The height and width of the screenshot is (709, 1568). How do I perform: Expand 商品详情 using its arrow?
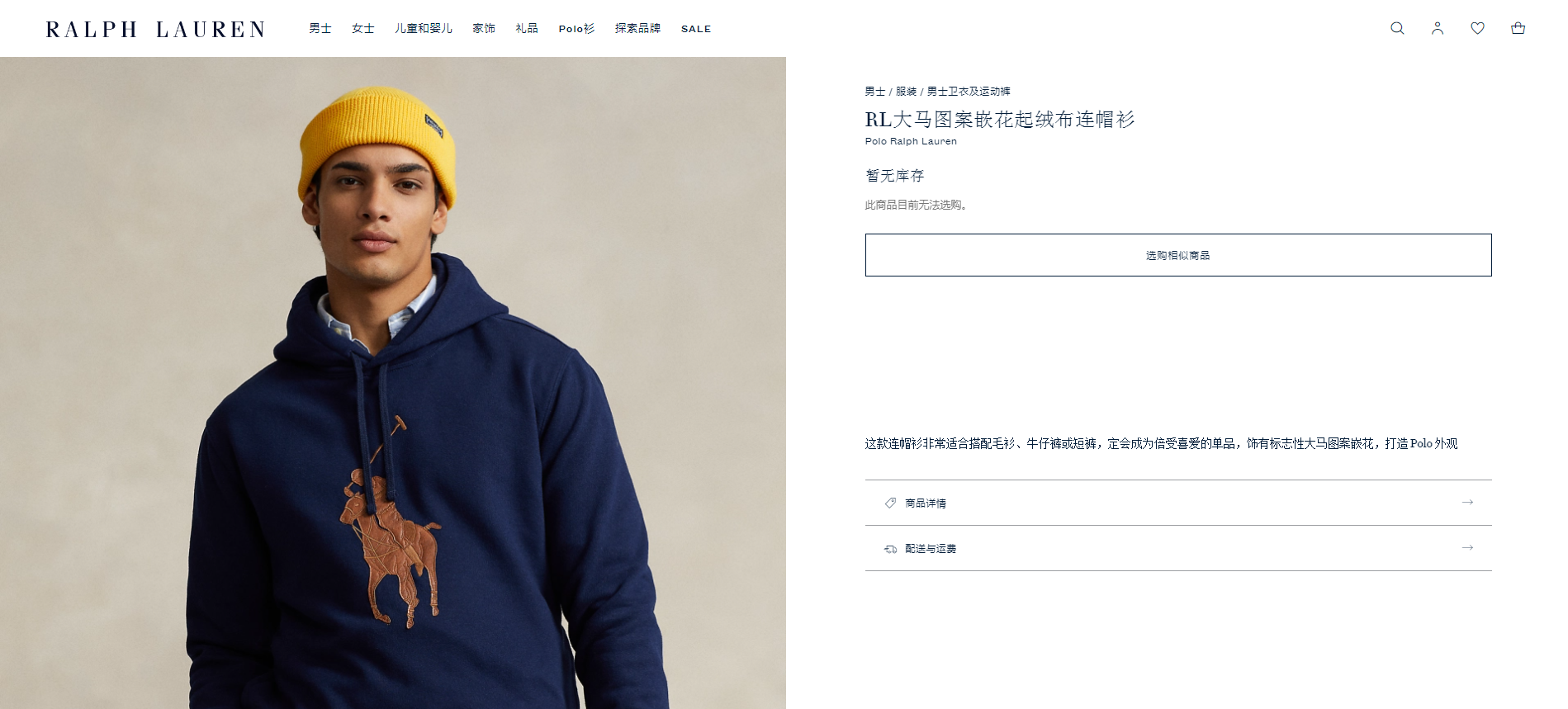1467,502
